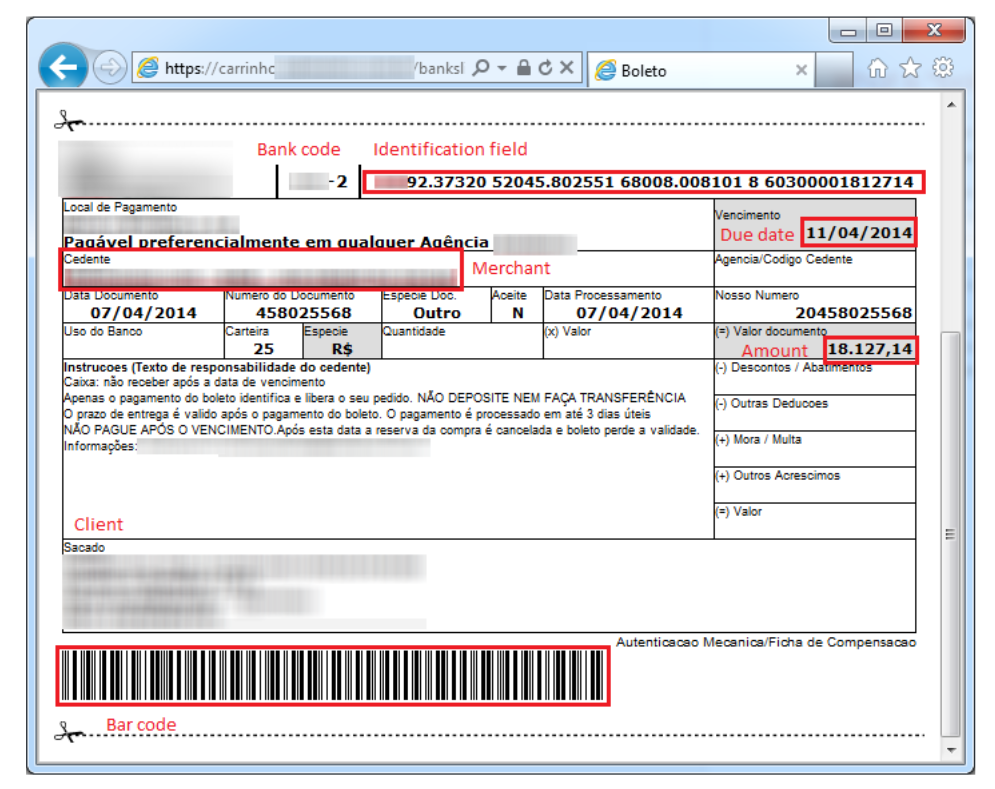Viewport: 995px width, 789px height.
Task: Click Especie value R$
Action: coord(342,349)
